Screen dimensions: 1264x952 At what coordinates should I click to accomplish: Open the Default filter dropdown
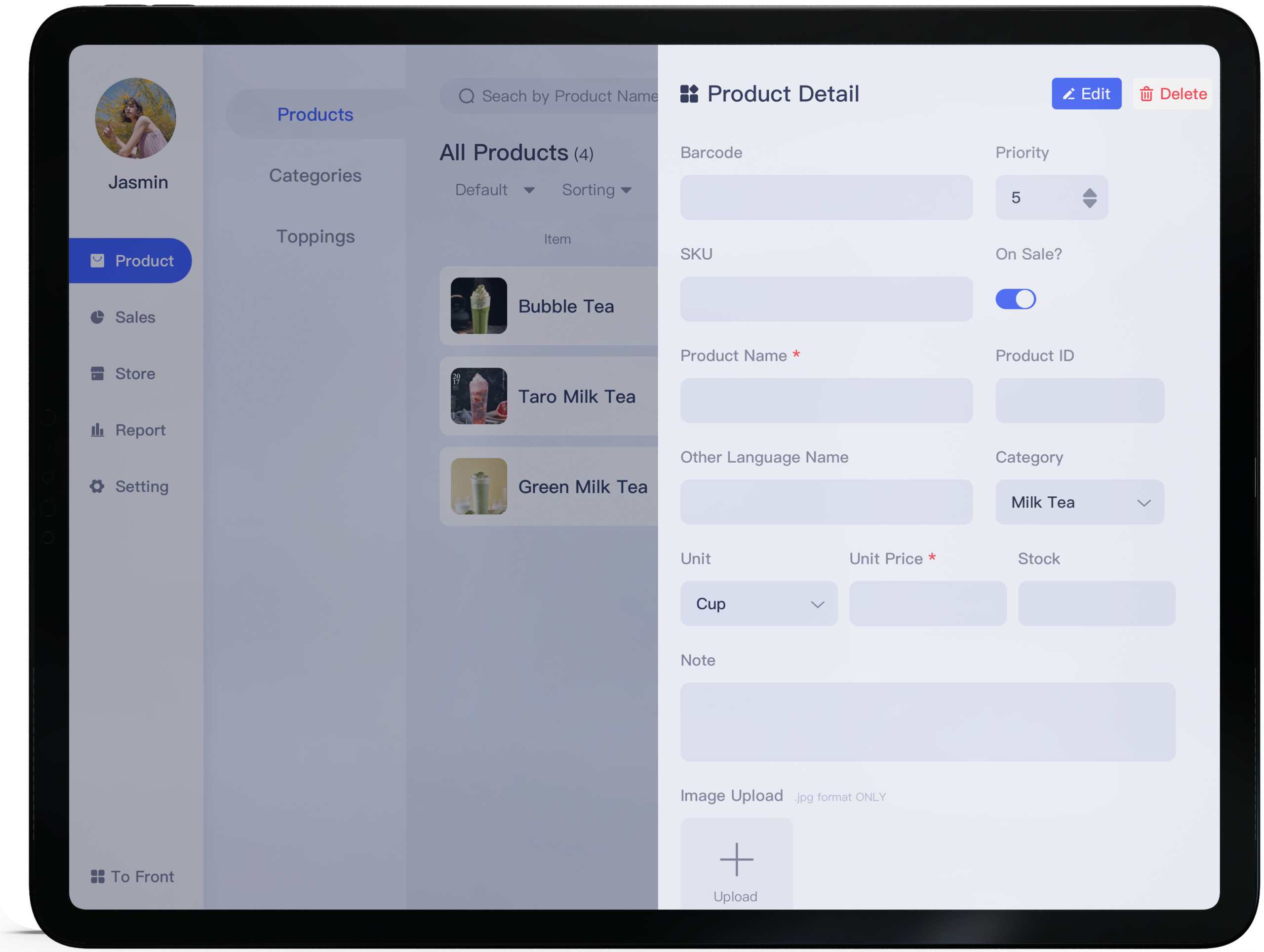click(494, 190)
